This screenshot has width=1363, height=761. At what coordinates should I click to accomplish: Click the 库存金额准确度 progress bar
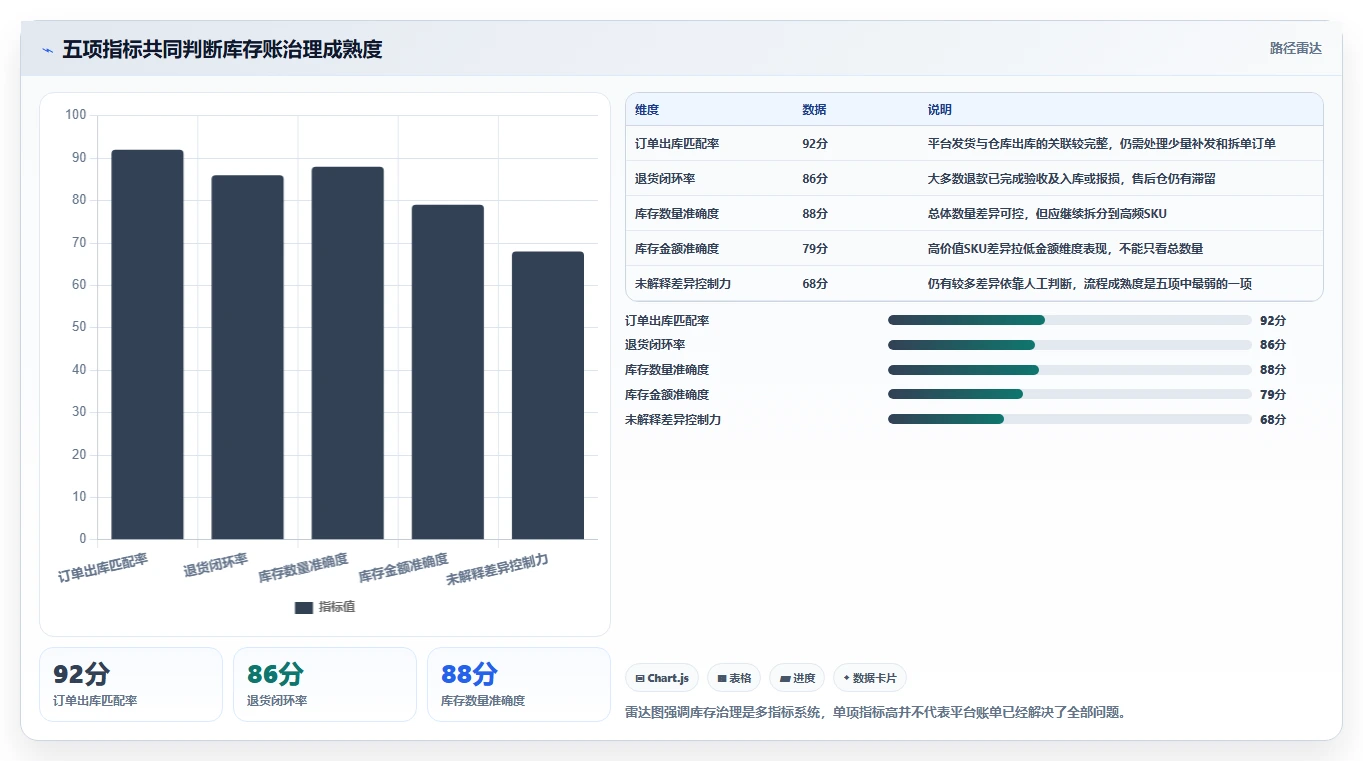pyautogui.click(x=1070, y=394)
